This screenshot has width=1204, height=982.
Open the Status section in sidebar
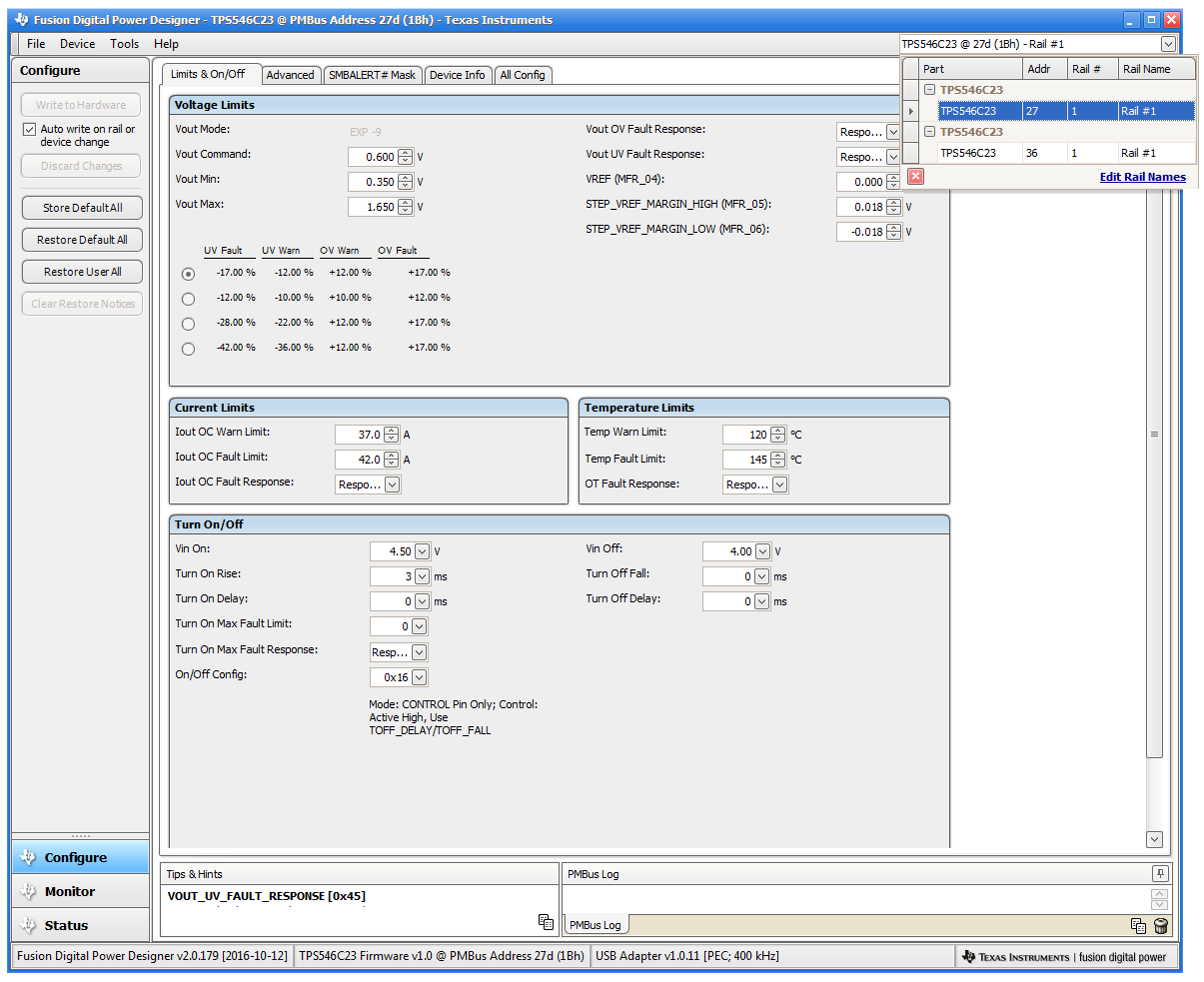tap(66, 925)
